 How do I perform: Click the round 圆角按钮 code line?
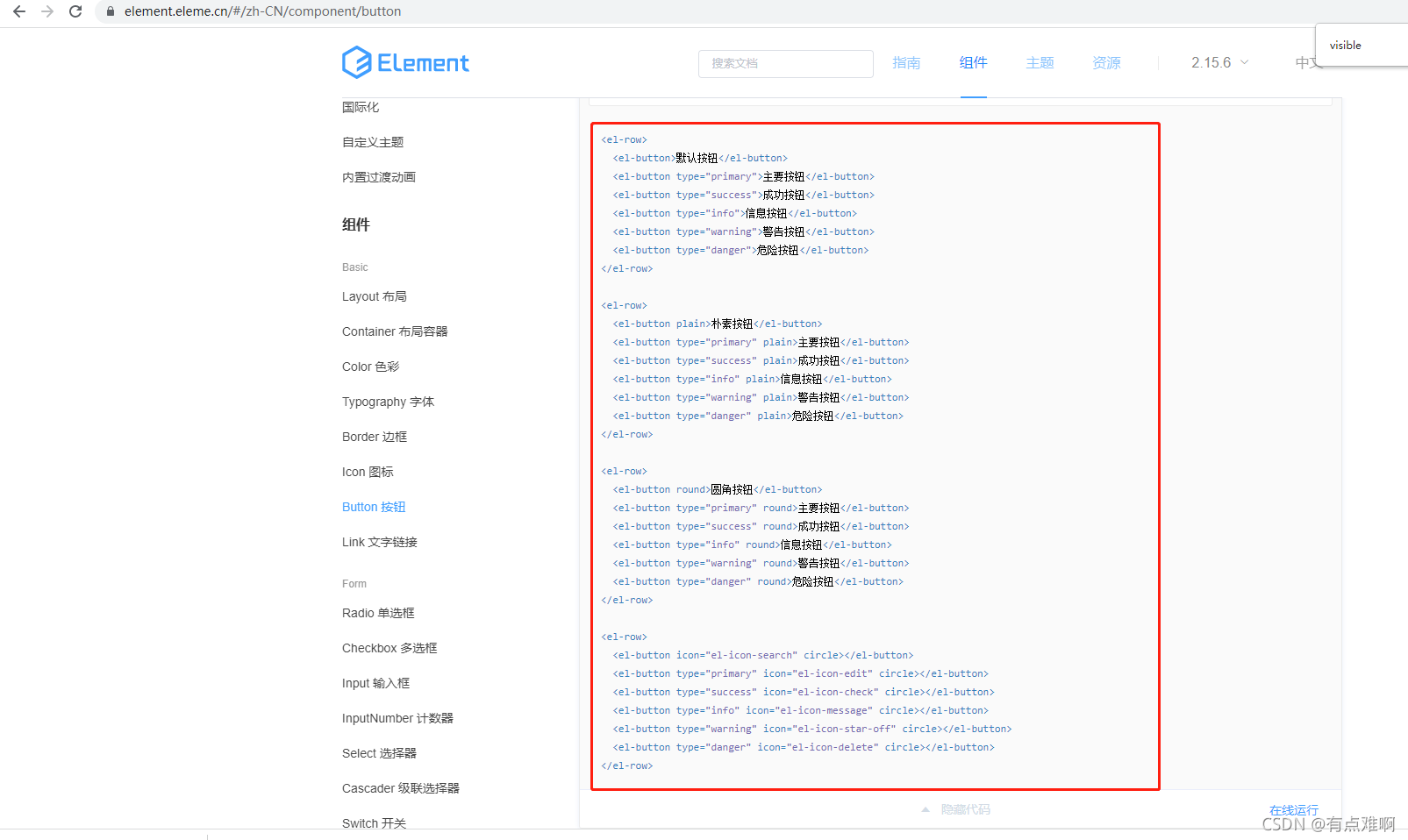click(718, 489)
